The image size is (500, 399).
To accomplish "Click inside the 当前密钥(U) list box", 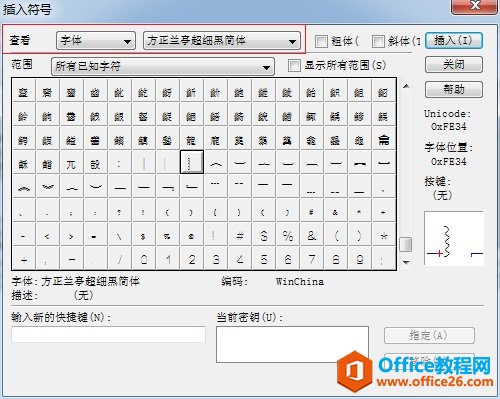I will (x=292, y=344).
